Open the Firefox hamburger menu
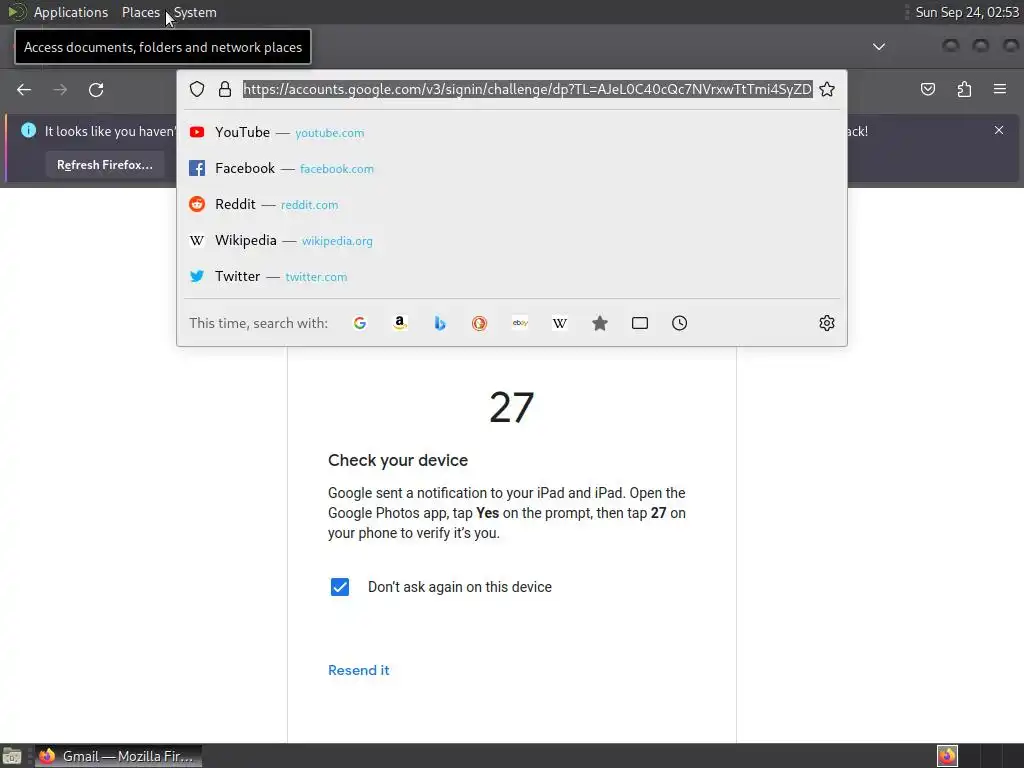This screenshot has height=768, width=1024. click(x=1000, y=89)
